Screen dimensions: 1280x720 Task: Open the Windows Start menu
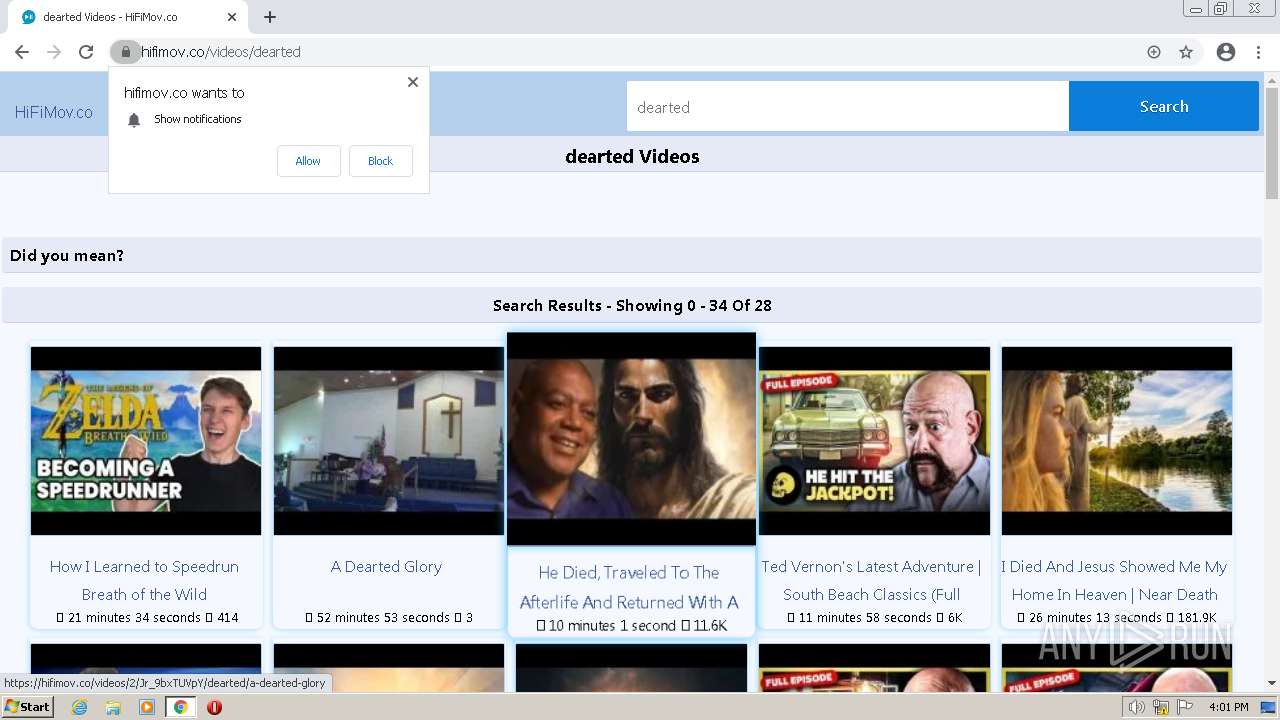point(28,707)
